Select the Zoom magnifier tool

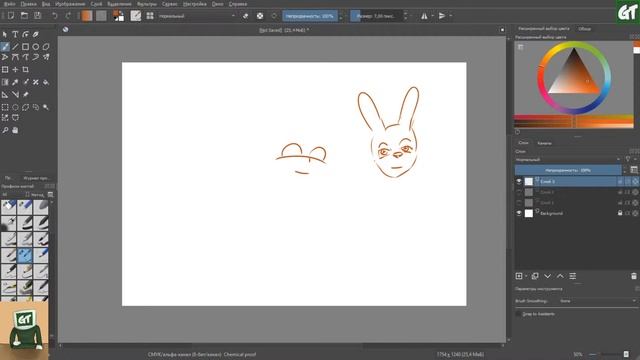[5, 130]
